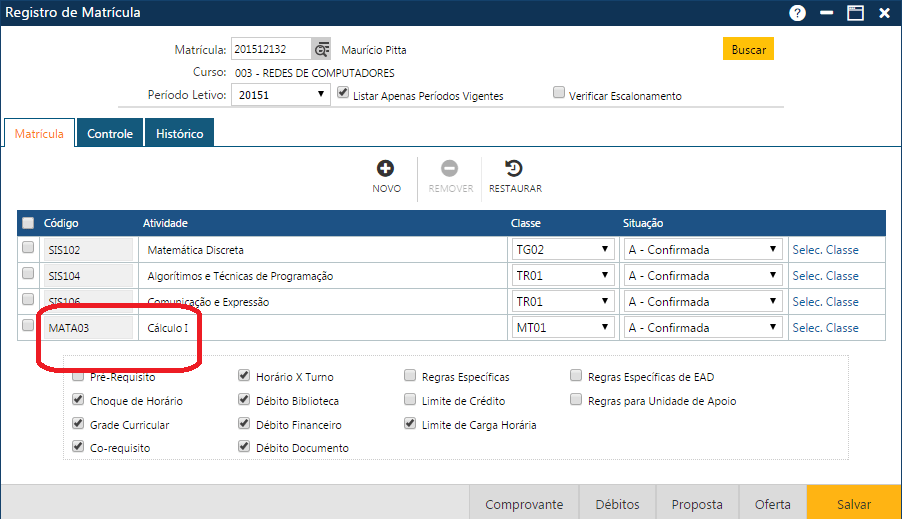Screen dimensions: 902x519
Task: Toggle Débito Financeiro checkbox
Action: (x=244, y=423)
